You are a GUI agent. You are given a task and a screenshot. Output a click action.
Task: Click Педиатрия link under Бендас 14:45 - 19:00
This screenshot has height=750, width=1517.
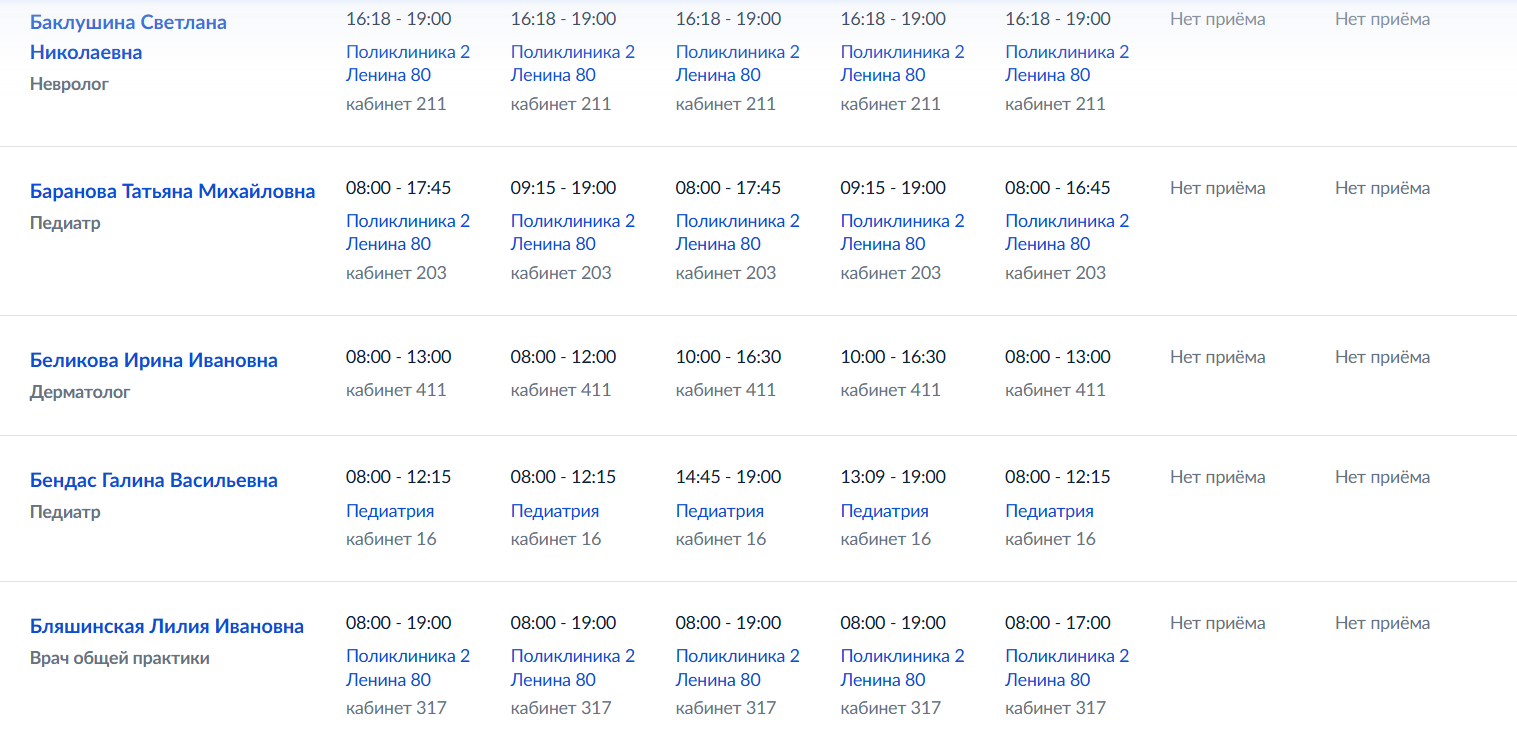coord(720,511)
